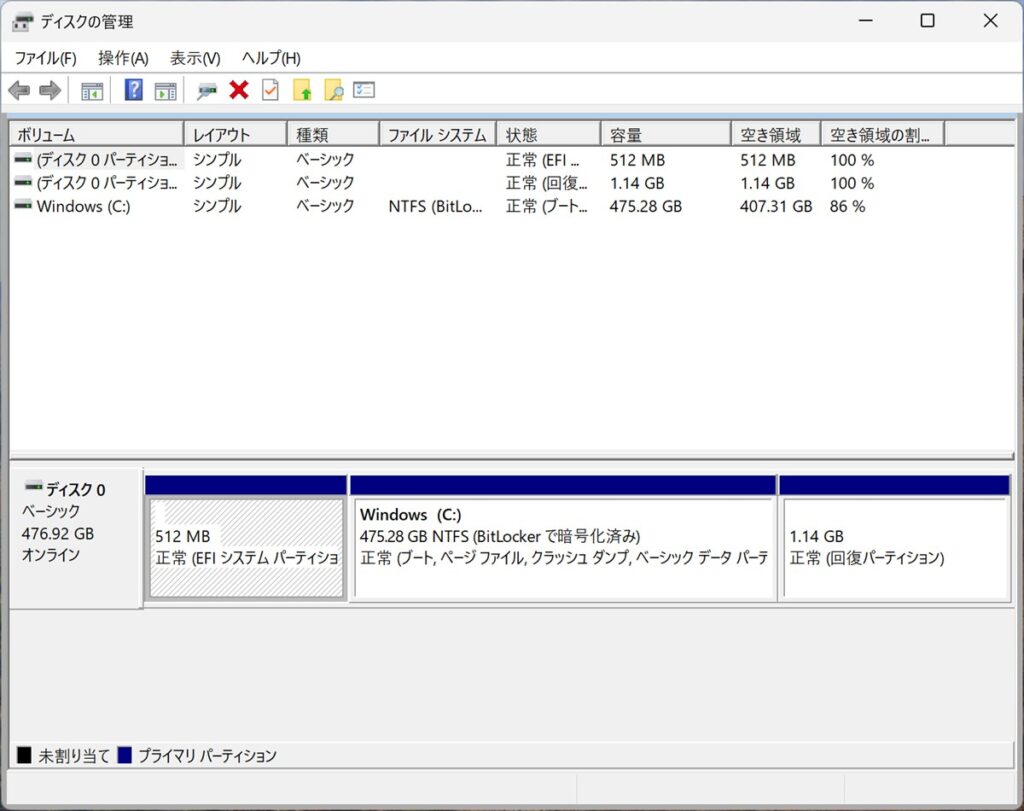Open the ファイル(F) menu

click(x=46, y=58)
